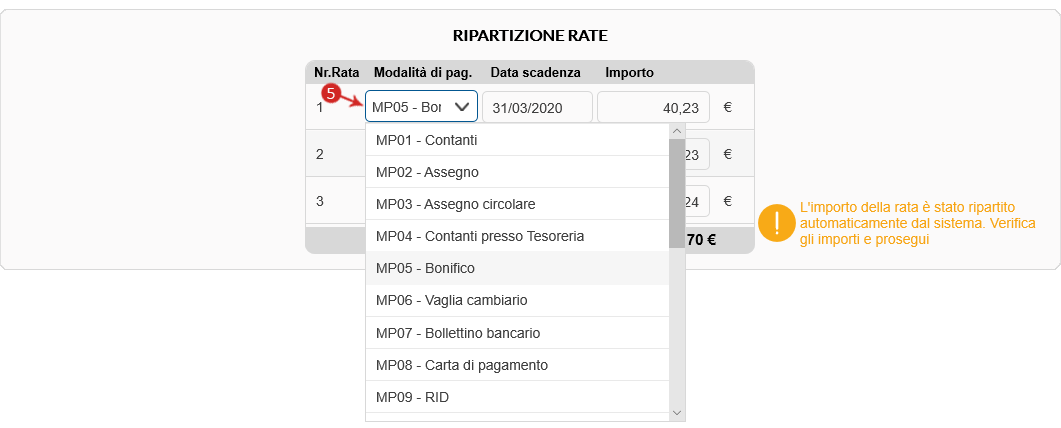Open the Modalità di pag. combo box for rata 1

coord(422,107)
